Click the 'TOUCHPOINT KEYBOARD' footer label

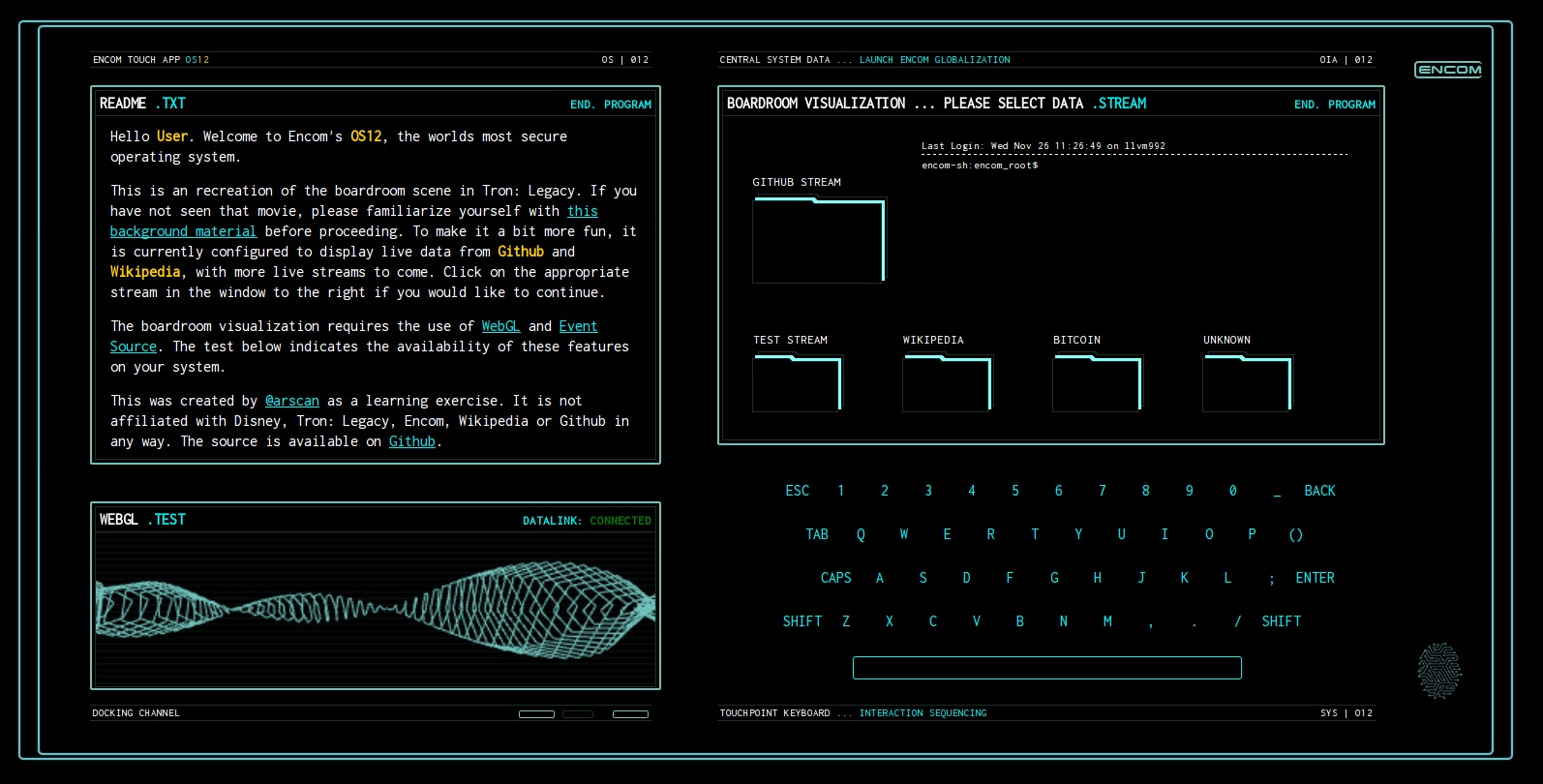(774, 713)
